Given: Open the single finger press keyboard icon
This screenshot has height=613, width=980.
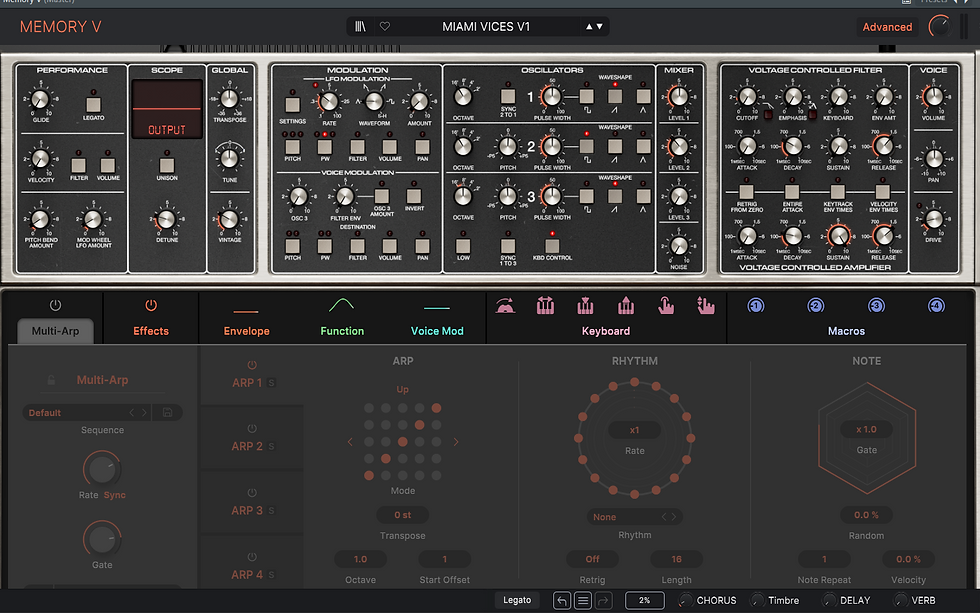Looking at the screenshot, I should click(666, 306).
